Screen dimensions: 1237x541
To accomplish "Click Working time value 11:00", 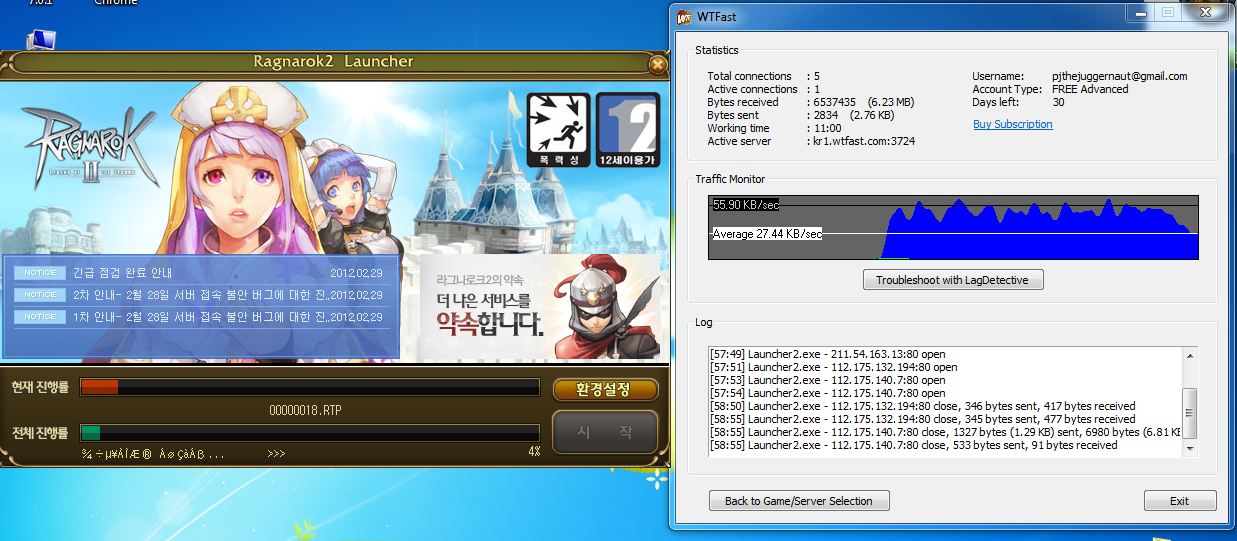I will [829, 128].
